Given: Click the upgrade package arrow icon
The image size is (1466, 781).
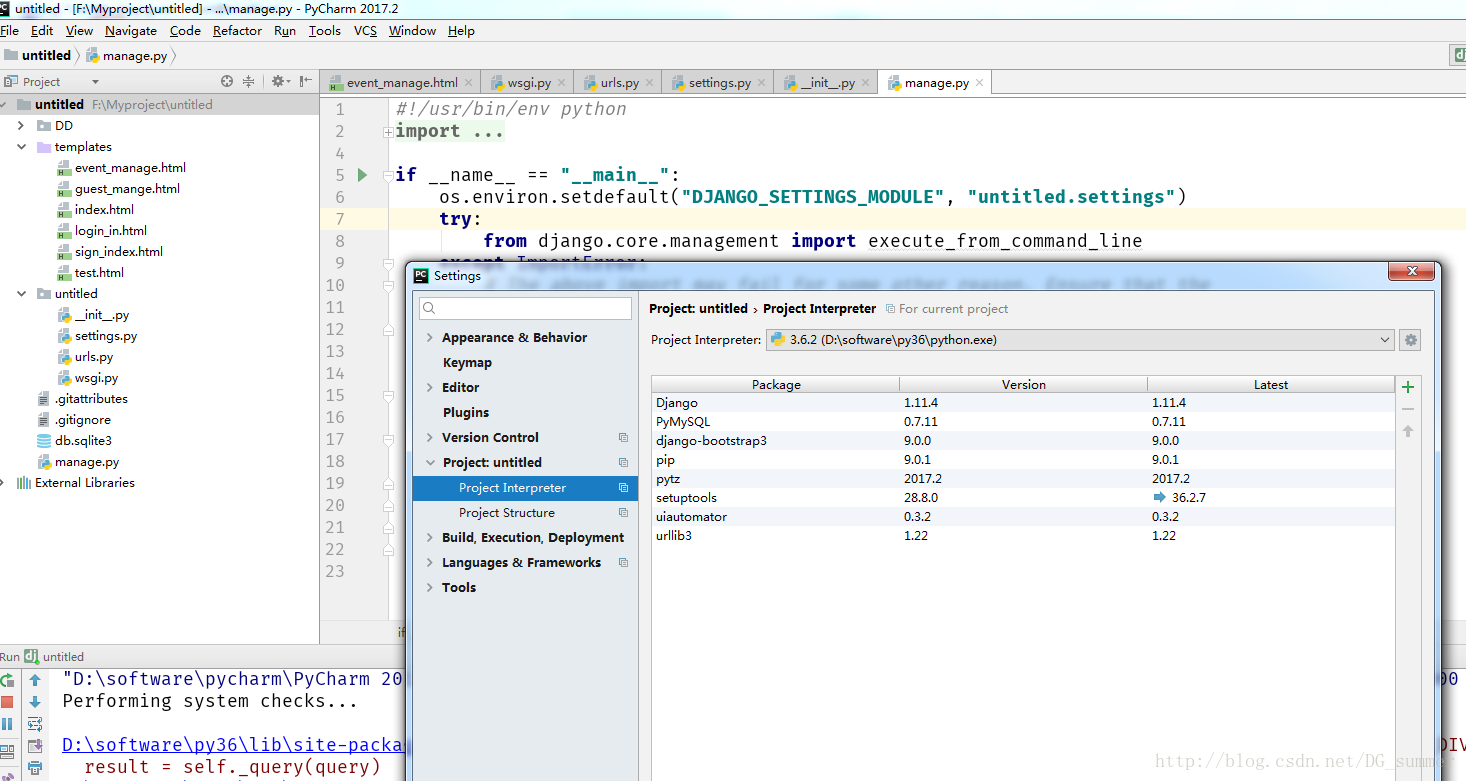Looking at the screenshot, I should click(x=1408, y=431).
